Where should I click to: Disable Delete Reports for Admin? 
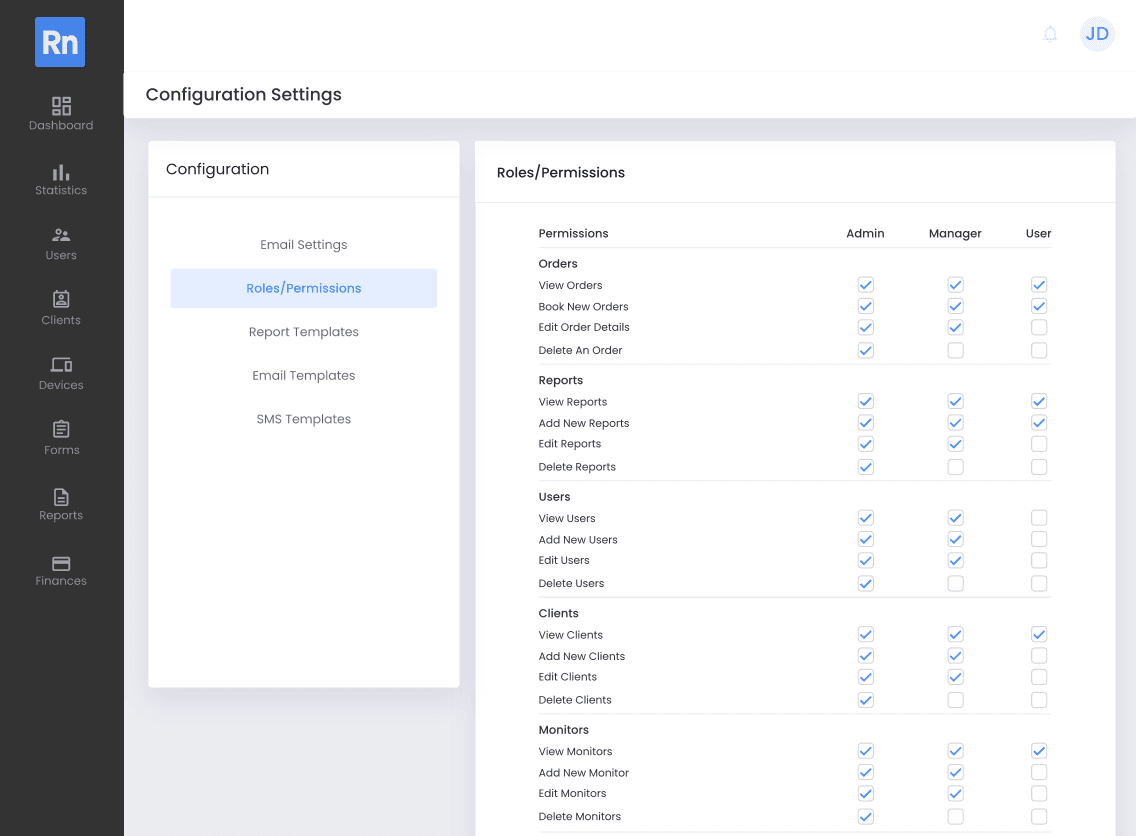point(866,467)
